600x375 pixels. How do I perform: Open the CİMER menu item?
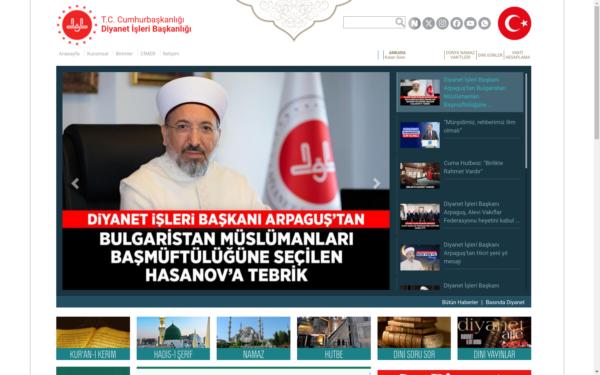148,54
